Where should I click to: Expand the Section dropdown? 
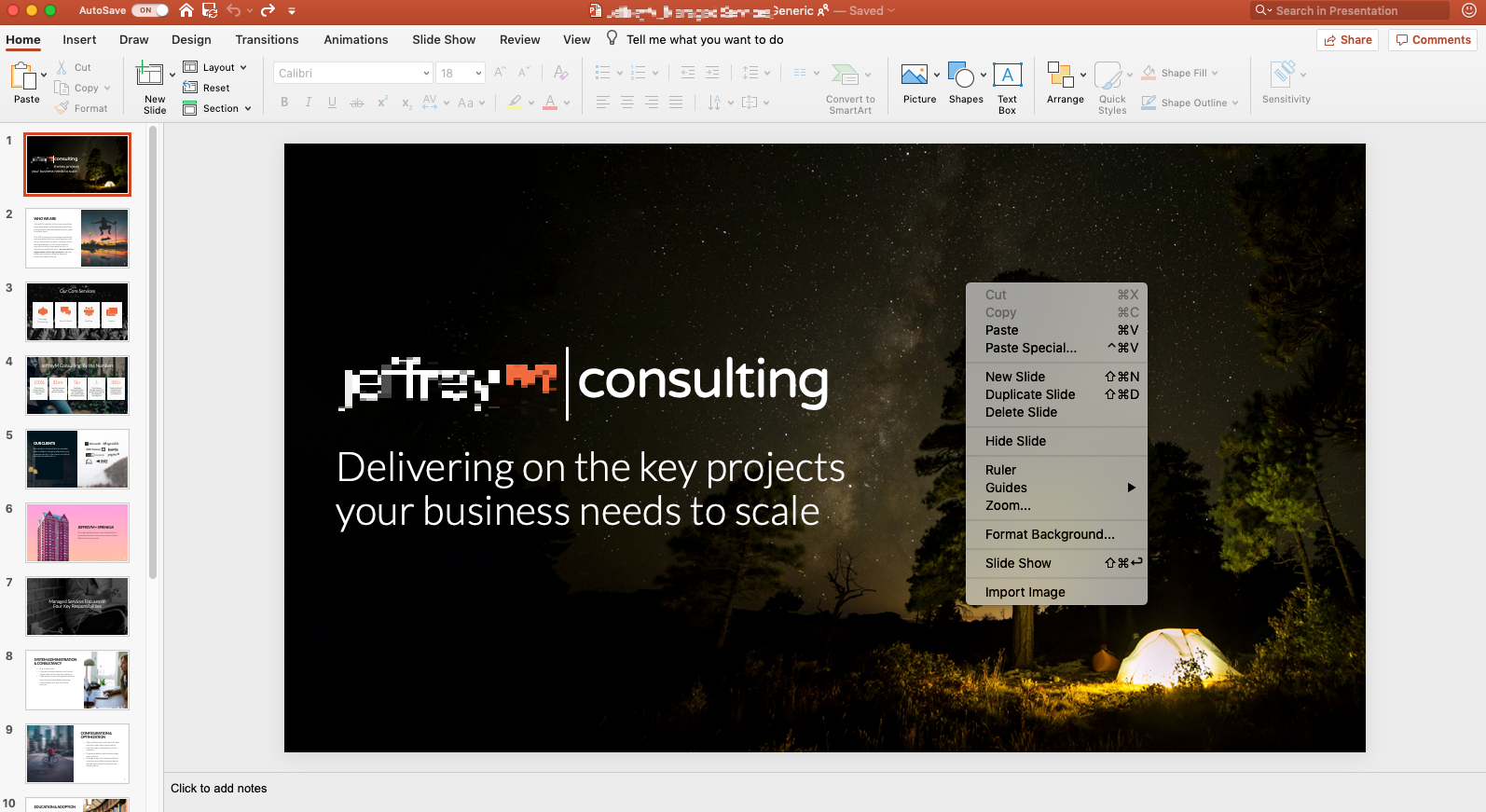(x=248, y=108)
